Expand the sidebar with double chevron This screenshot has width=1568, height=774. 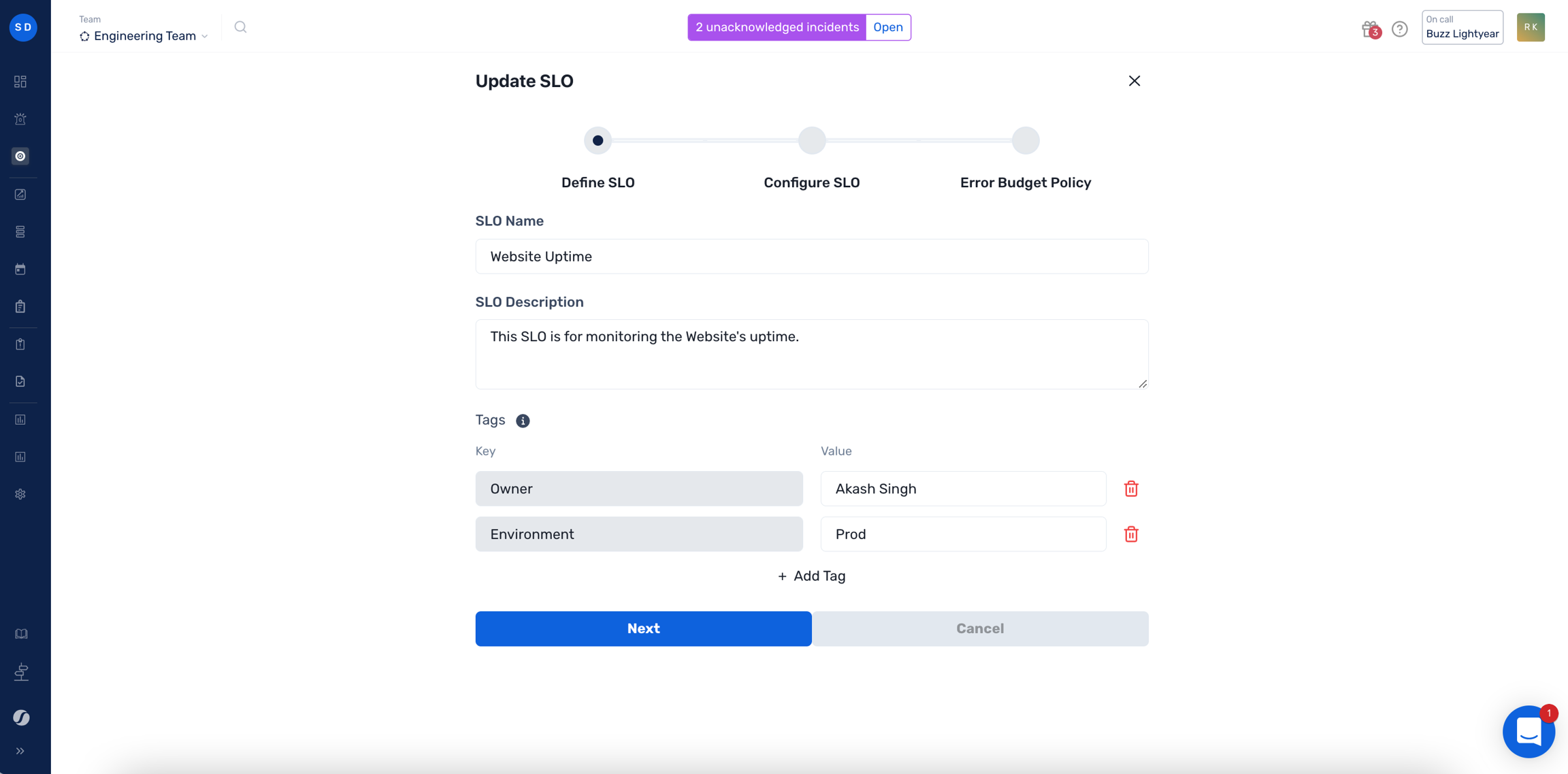[x=20, y=752]
